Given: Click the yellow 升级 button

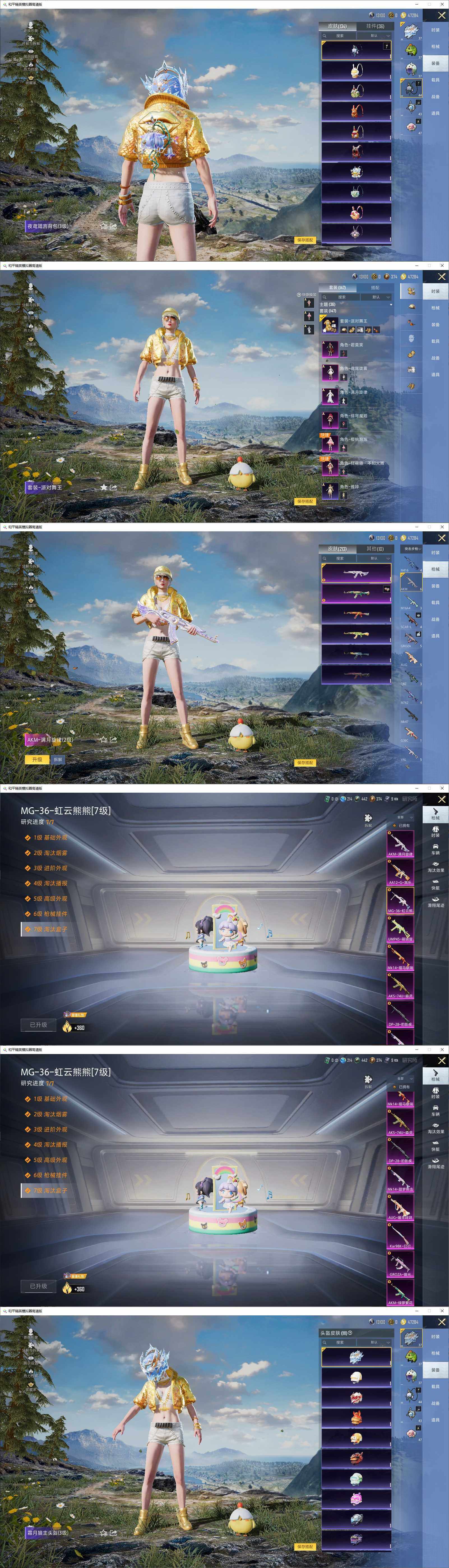Looking at the screenshot, I should (x=37, y=760).
